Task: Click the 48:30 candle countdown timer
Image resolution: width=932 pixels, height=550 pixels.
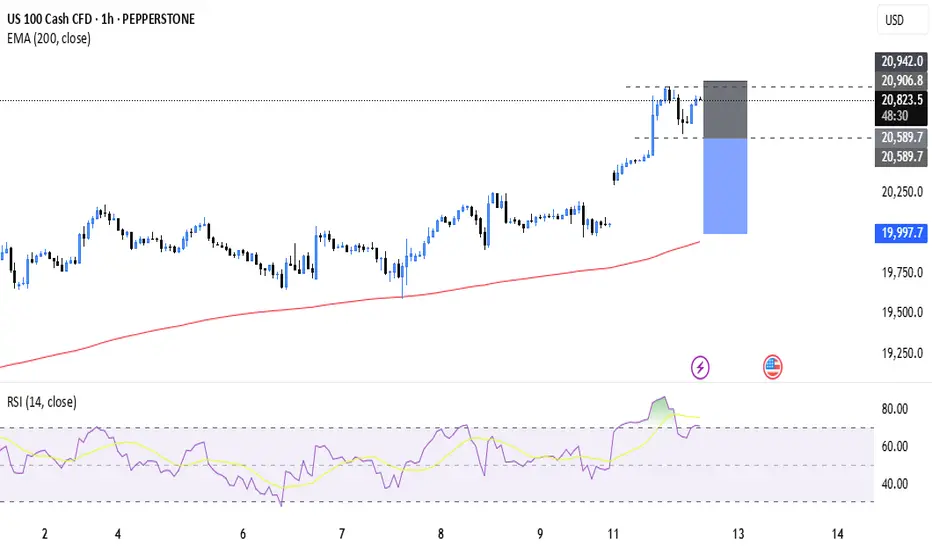Action: click(897, 116)
